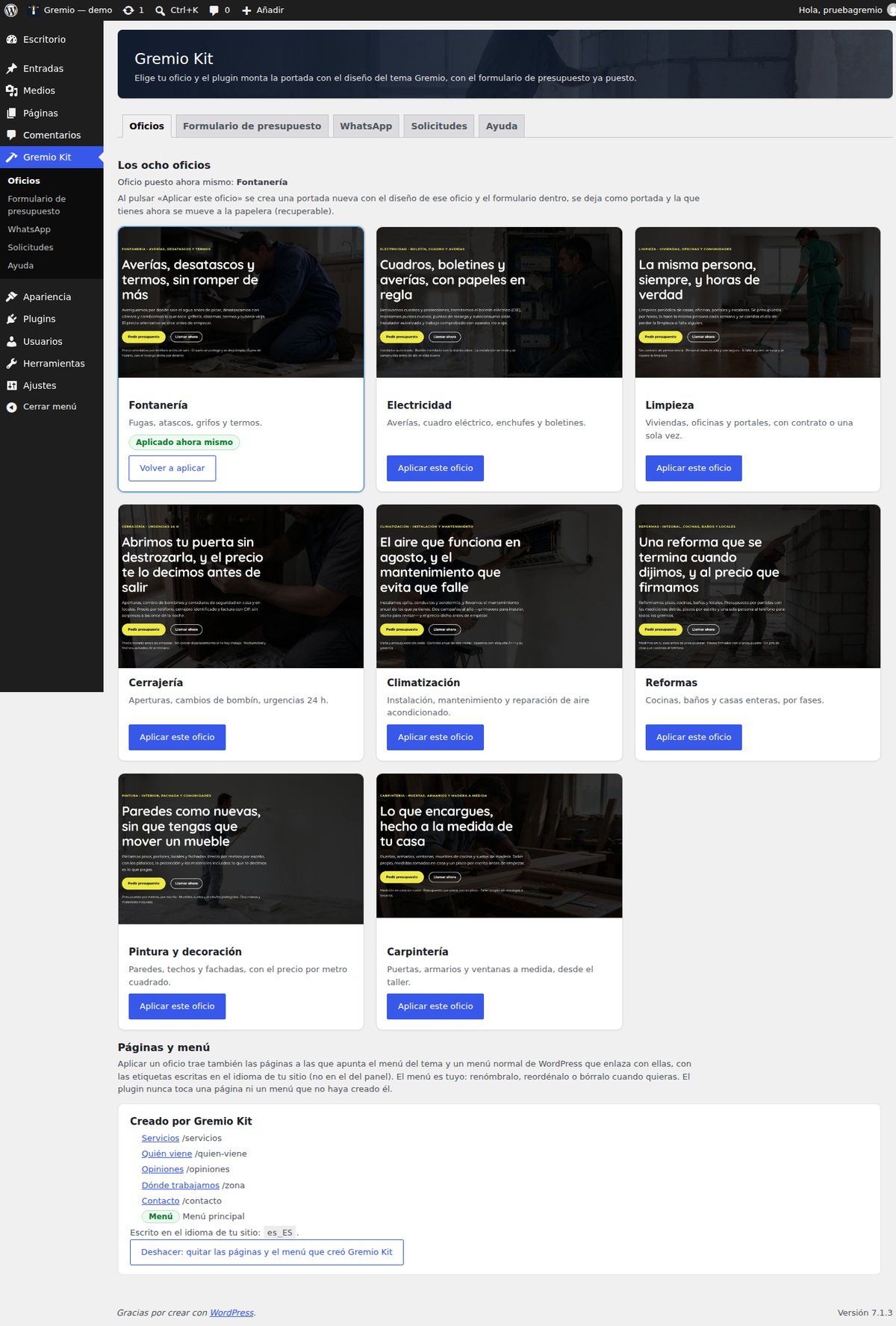Click the updates icon in admin bar
This screenshot has height=1326, width=896.
coord(128,10)
